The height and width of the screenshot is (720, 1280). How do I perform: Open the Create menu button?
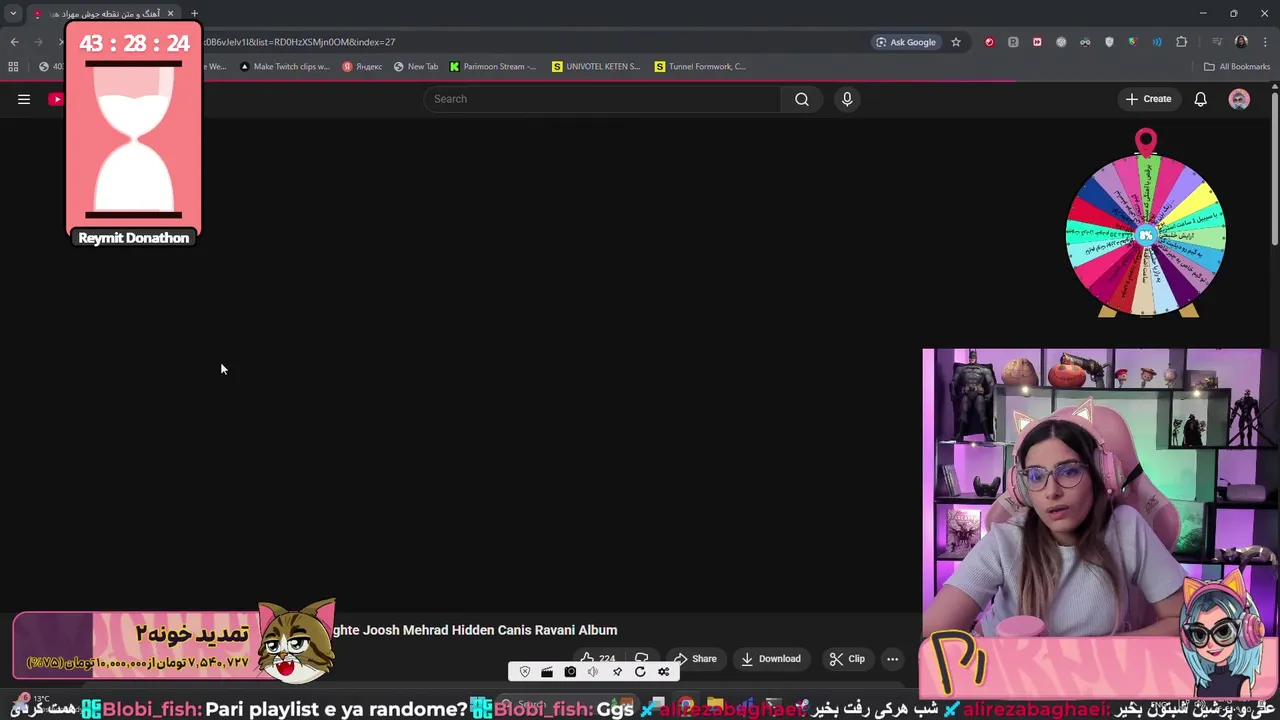(1148, 99)
